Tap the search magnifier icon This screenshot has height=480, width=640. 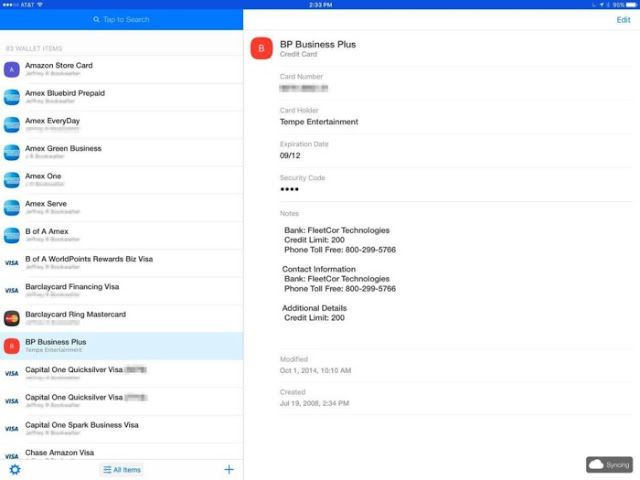[x=96, y=19]
